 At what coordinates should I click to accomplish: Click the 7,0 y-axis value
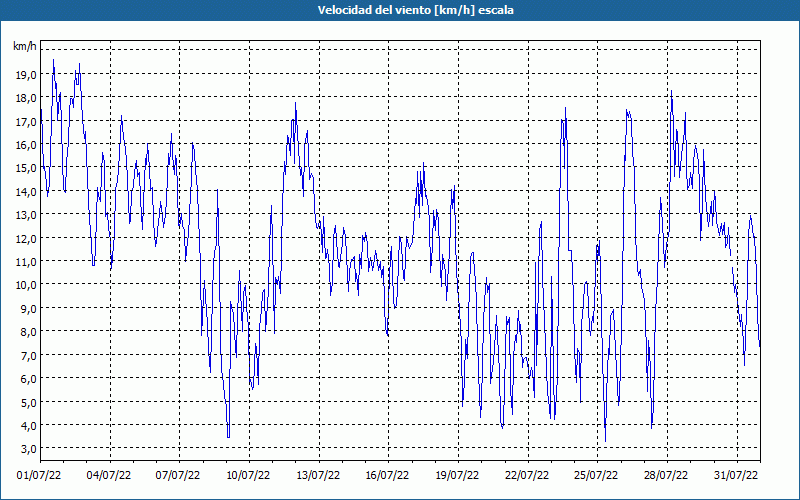(29, 356)
